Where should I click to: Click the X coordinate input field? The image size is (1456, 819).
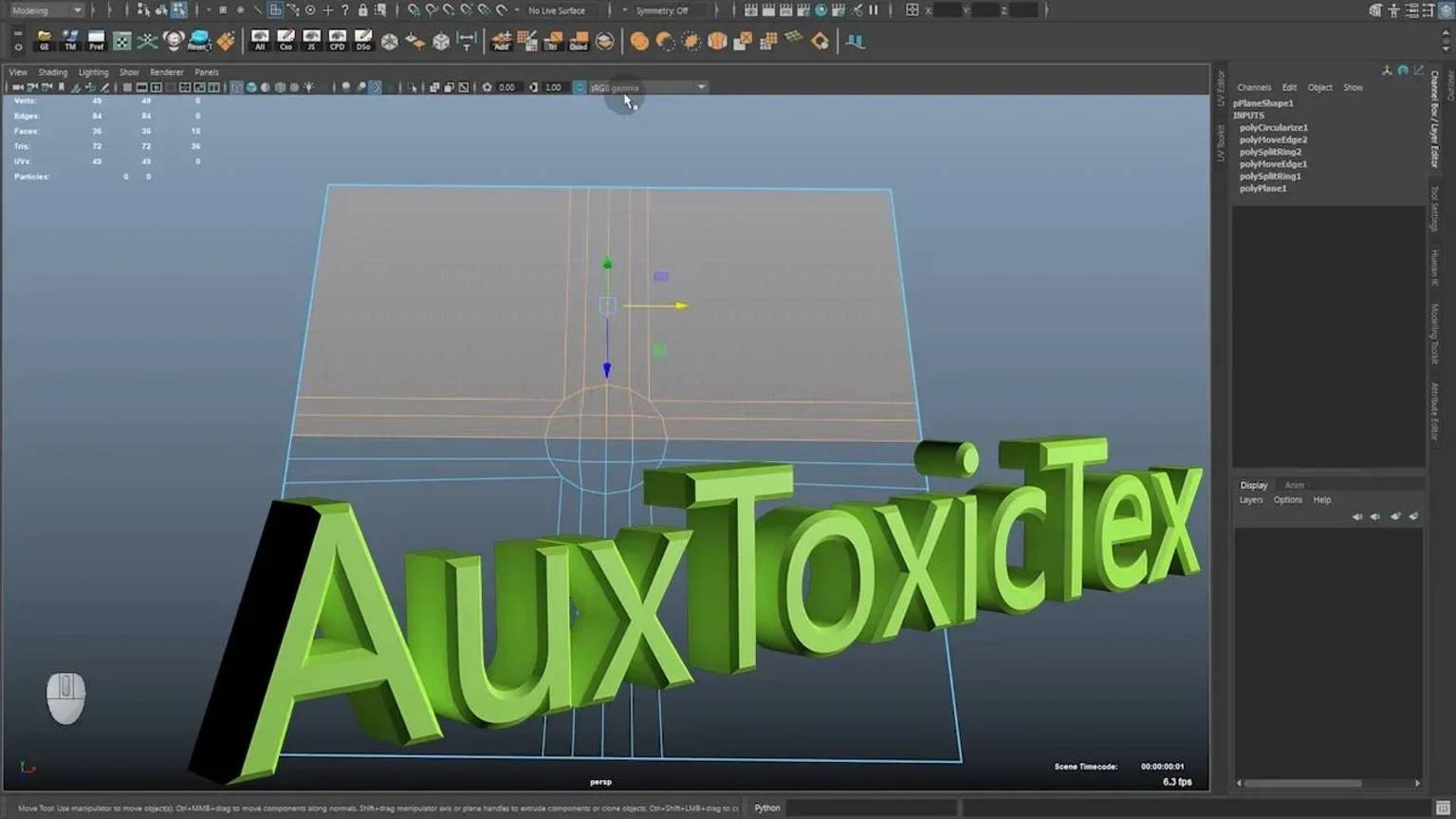[x=948, y=10]
